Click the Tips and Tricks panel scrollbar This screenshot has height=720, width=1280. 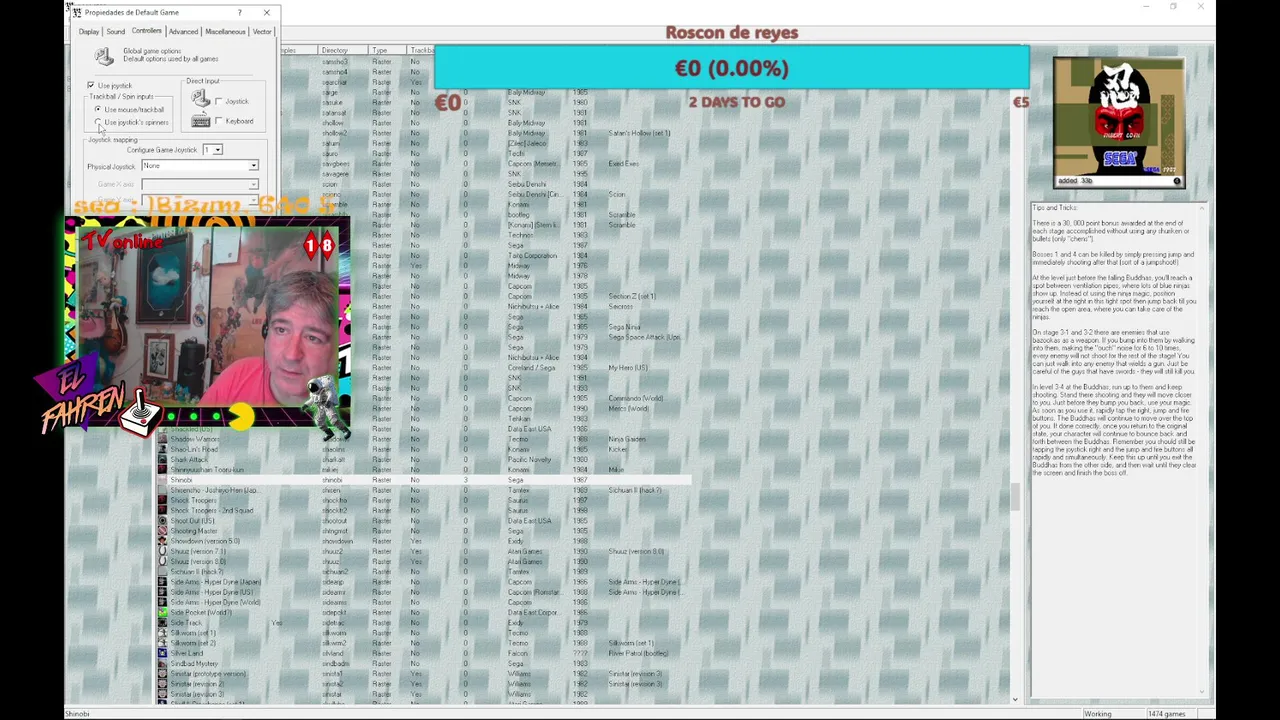[x=1203, y=450]
